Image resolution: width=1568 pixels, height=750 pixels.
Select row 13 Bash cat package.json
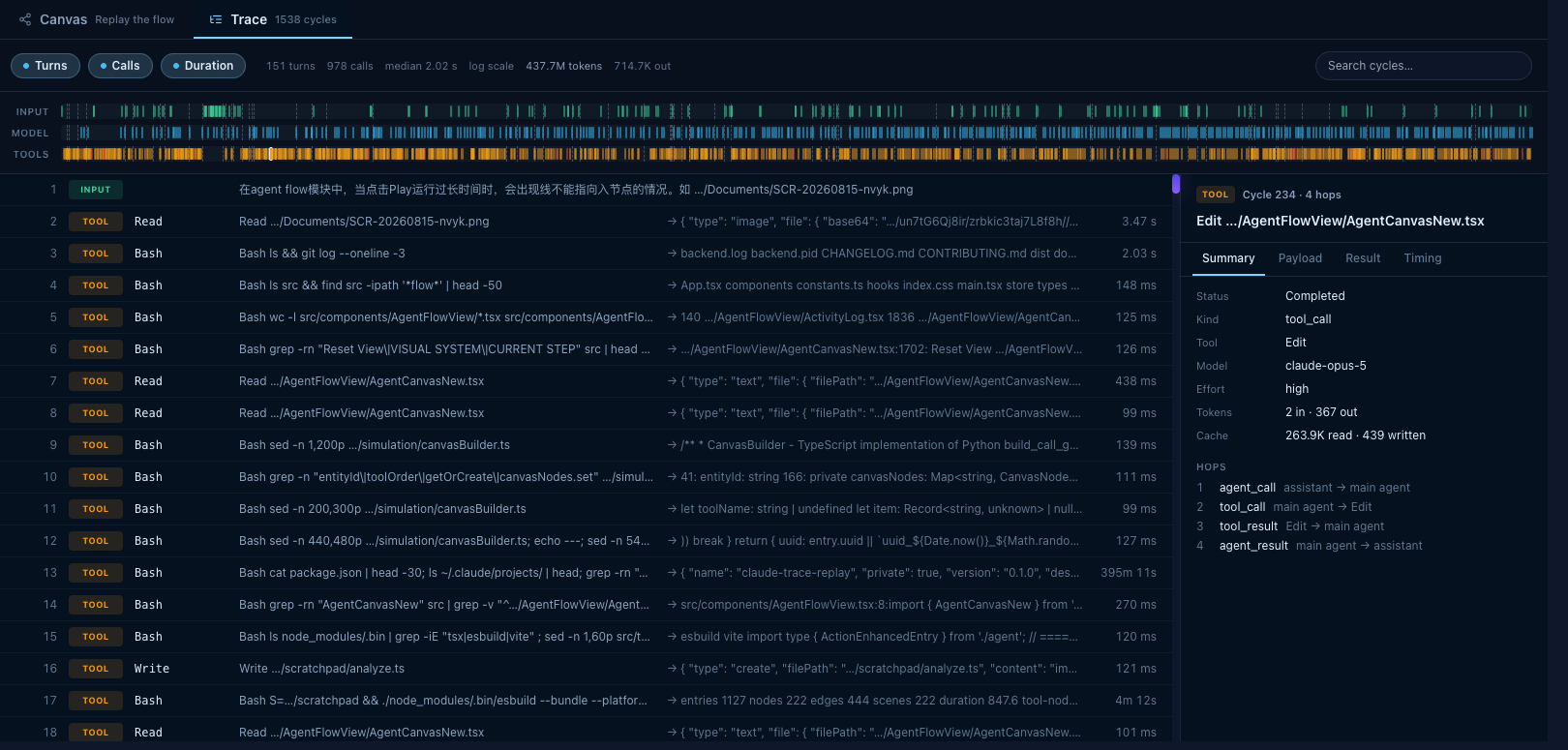click(586, 573)
